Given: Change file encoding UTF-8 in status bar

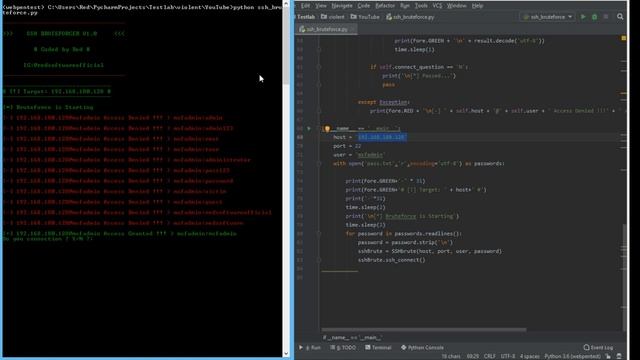Looking at the screenshot, I should [508, 356].
